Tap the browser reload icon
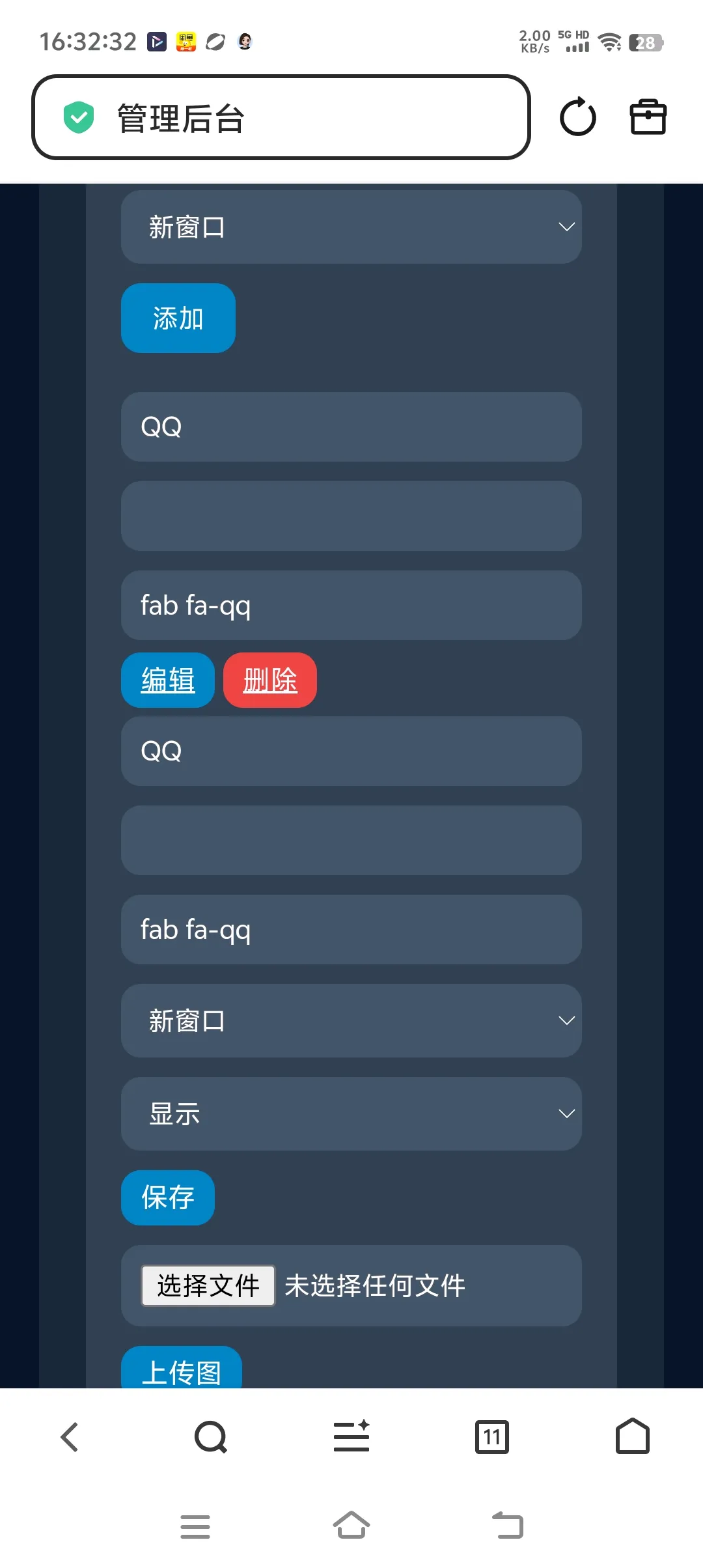 tap(577, 117)
